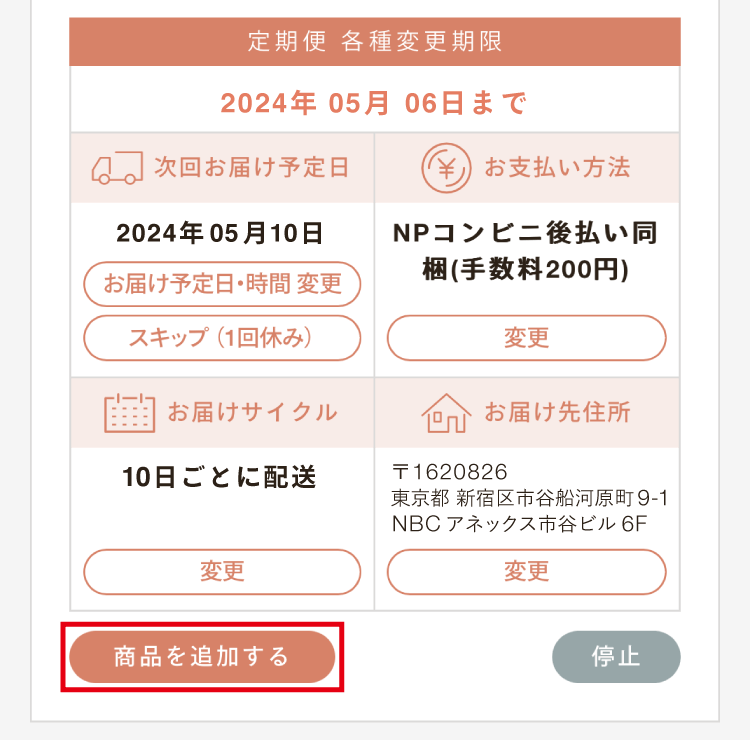The image size is (750, 740).
Task: Open お届け予定日・時間 変更 button
Action: pyautogui.click(x=222, y=284)
